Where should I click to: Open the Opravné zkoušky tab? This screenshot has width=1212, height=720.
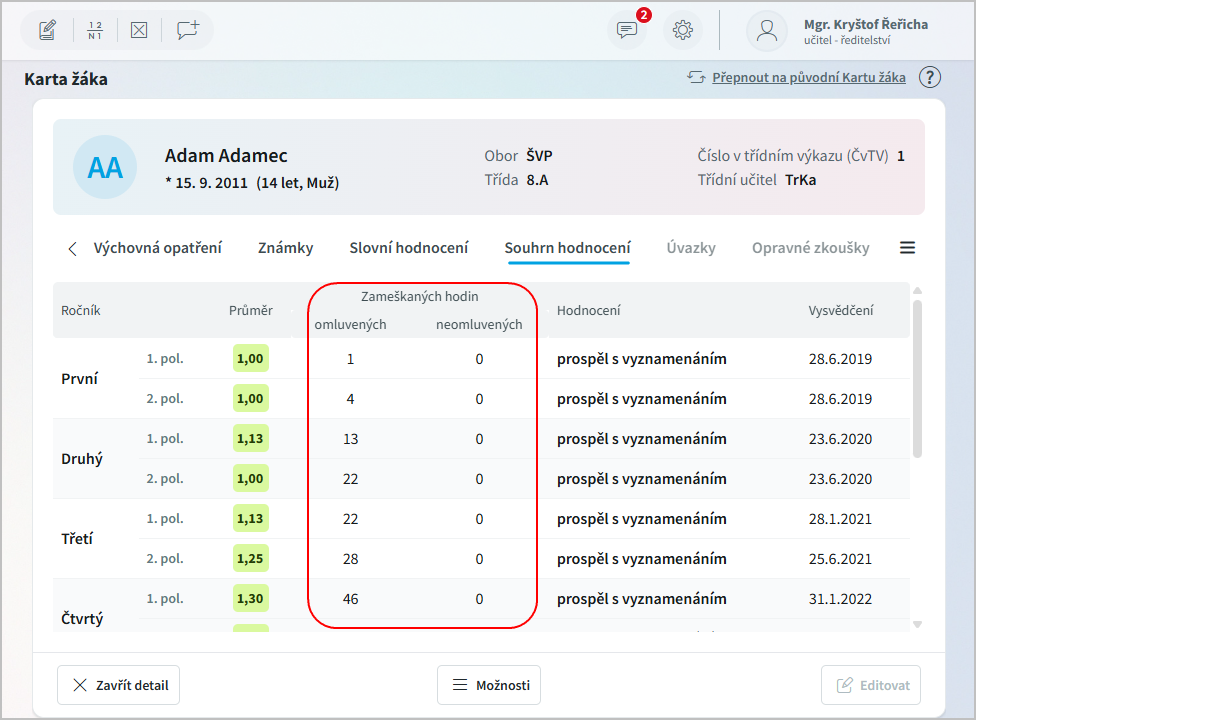pyautogui.click(x=810, y=248)
